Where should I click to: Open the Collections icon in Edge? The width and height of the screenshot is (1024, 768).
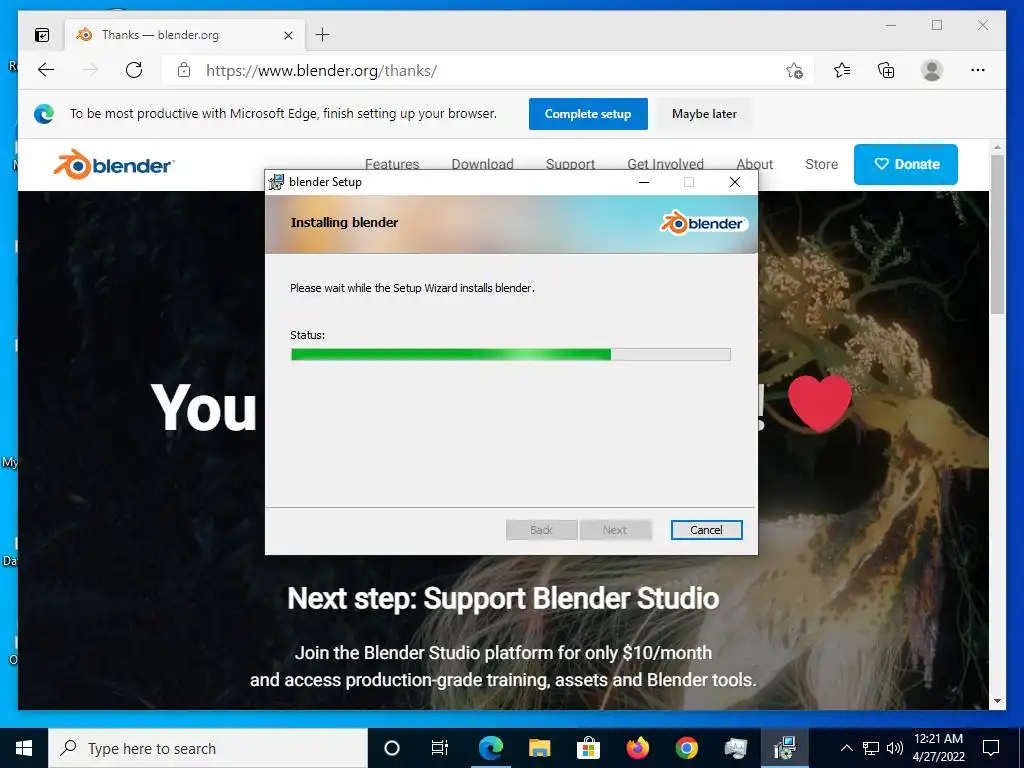[886, 70]
